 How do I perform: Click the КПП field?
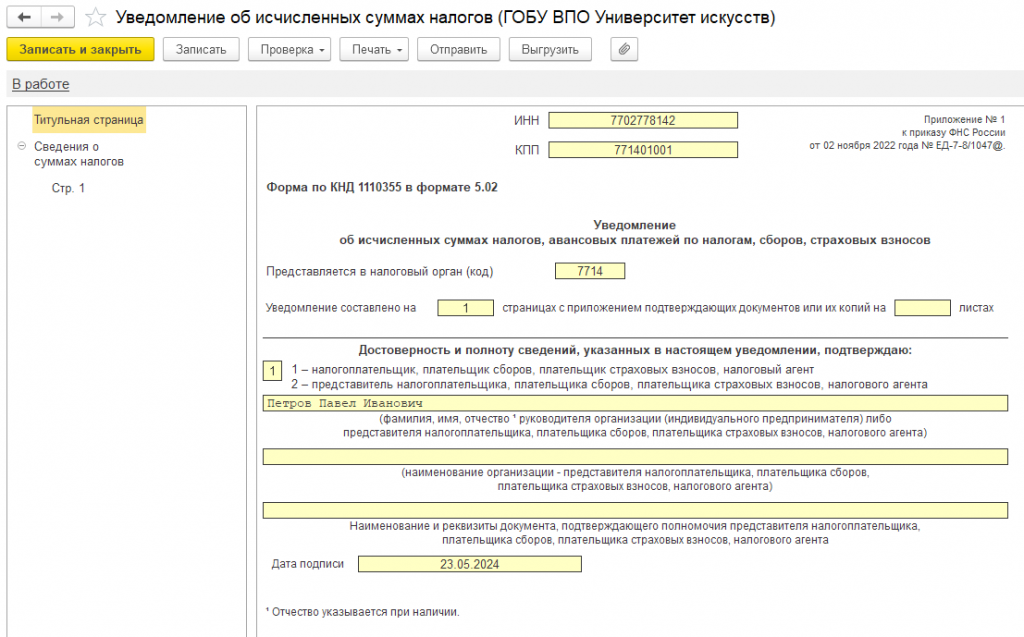pos(643,150)
